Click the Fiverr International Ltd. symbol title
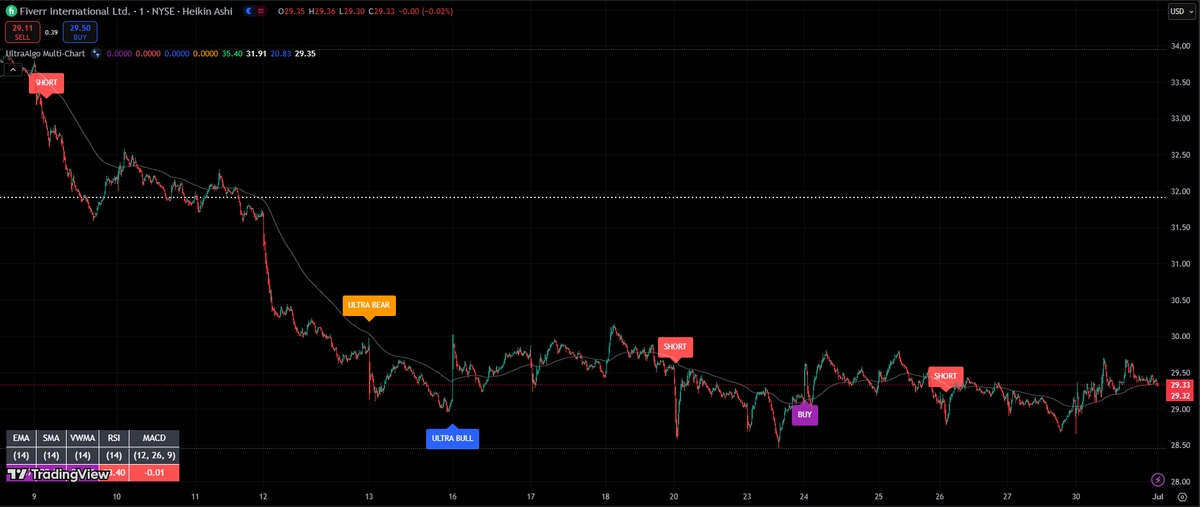This screenshot has height=507, width=1200. coord(77,11)
